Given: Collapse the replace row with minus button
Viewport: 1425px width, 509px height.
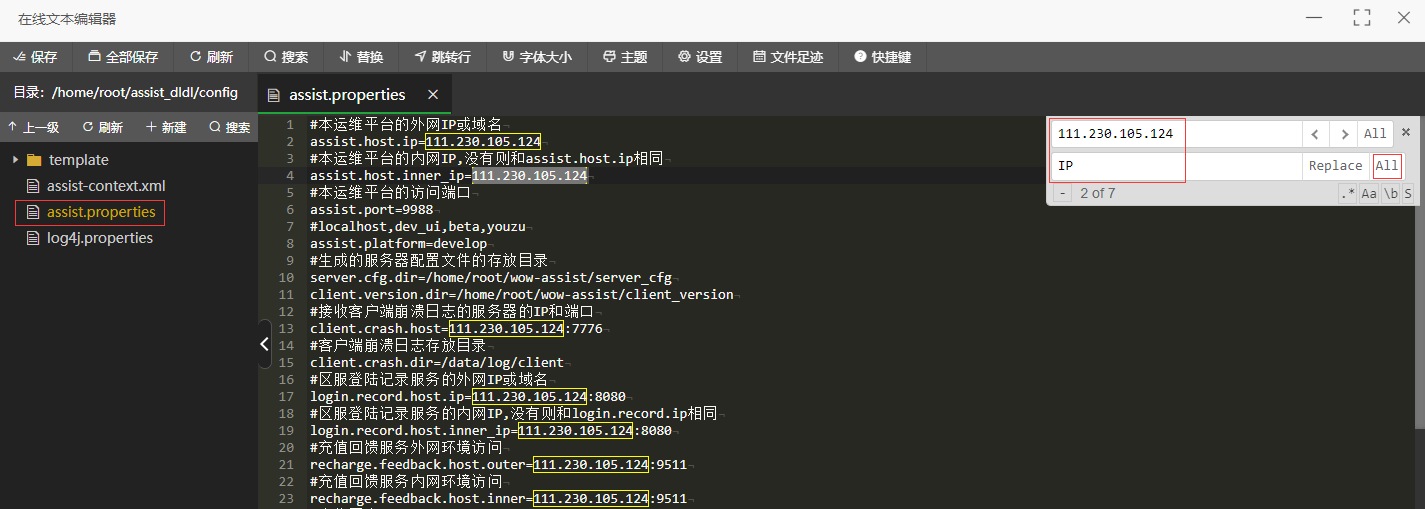Looking at the screenshot, I should click(1062, 194).
